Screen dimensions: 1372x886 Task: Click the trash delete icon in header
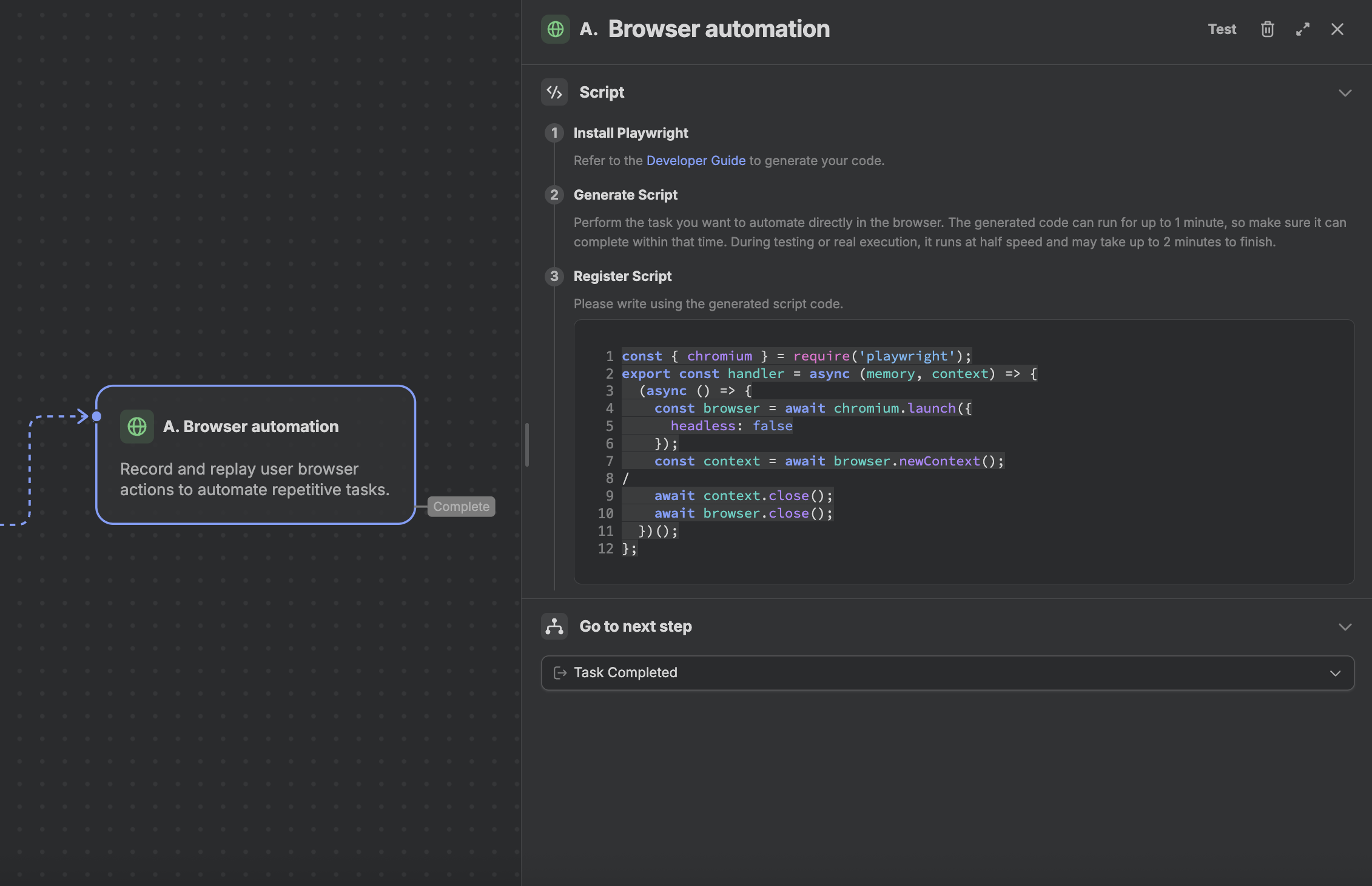click(x=1267, y=29)
